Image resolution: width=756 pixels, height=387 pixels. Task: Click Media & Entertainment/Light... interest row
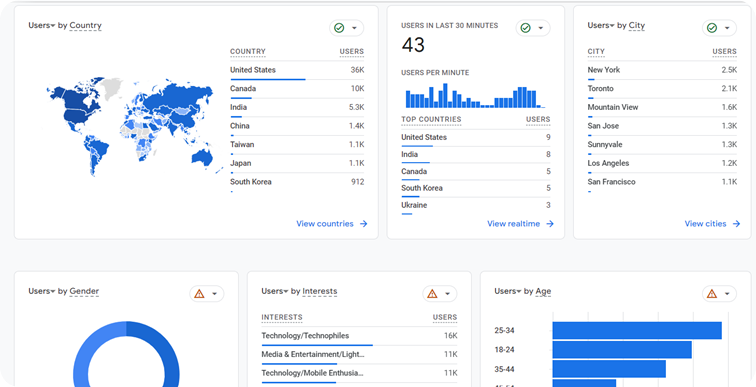click(359, 355)
